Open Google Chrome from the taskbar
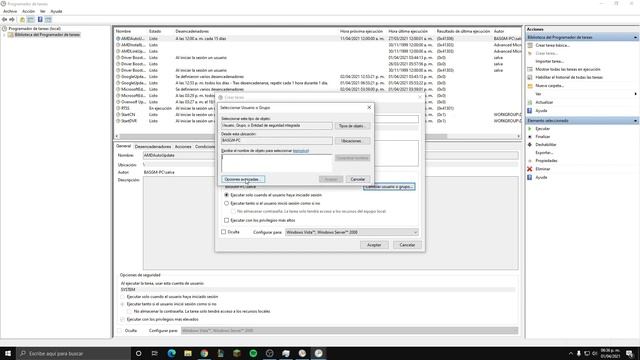640x360 pixels. (204, 353)
